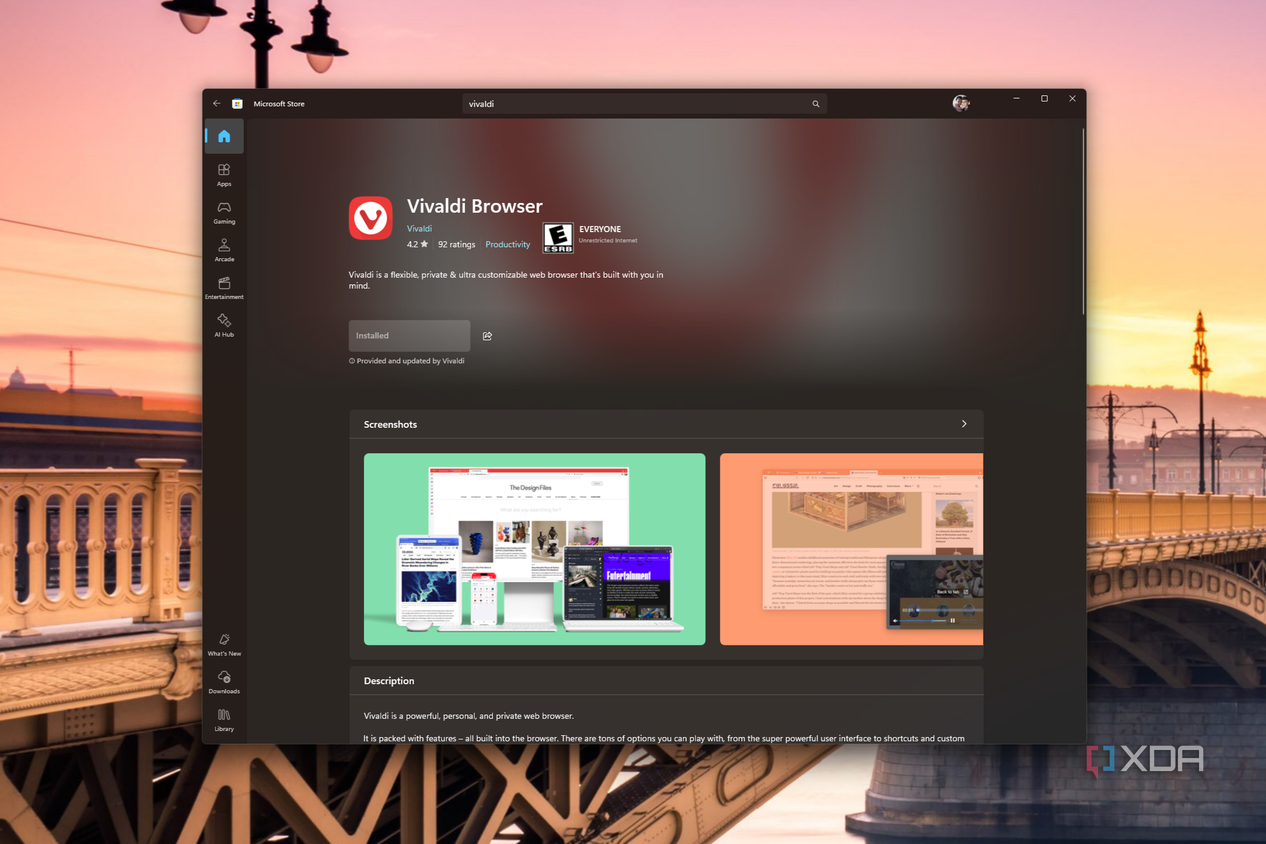The height and width of the screenshot is (844, 1266).
Task: Open the Apps section in sidebar
Action: pos(224,175)
